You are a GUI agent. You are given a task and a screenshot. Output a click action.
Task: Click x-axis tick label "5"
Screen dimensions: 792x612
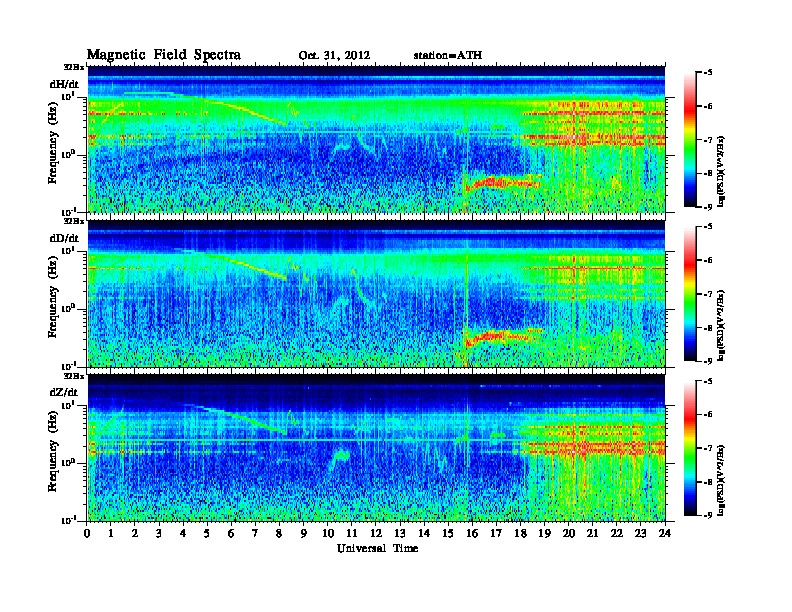pyautogui.click(x=207, y=533)
